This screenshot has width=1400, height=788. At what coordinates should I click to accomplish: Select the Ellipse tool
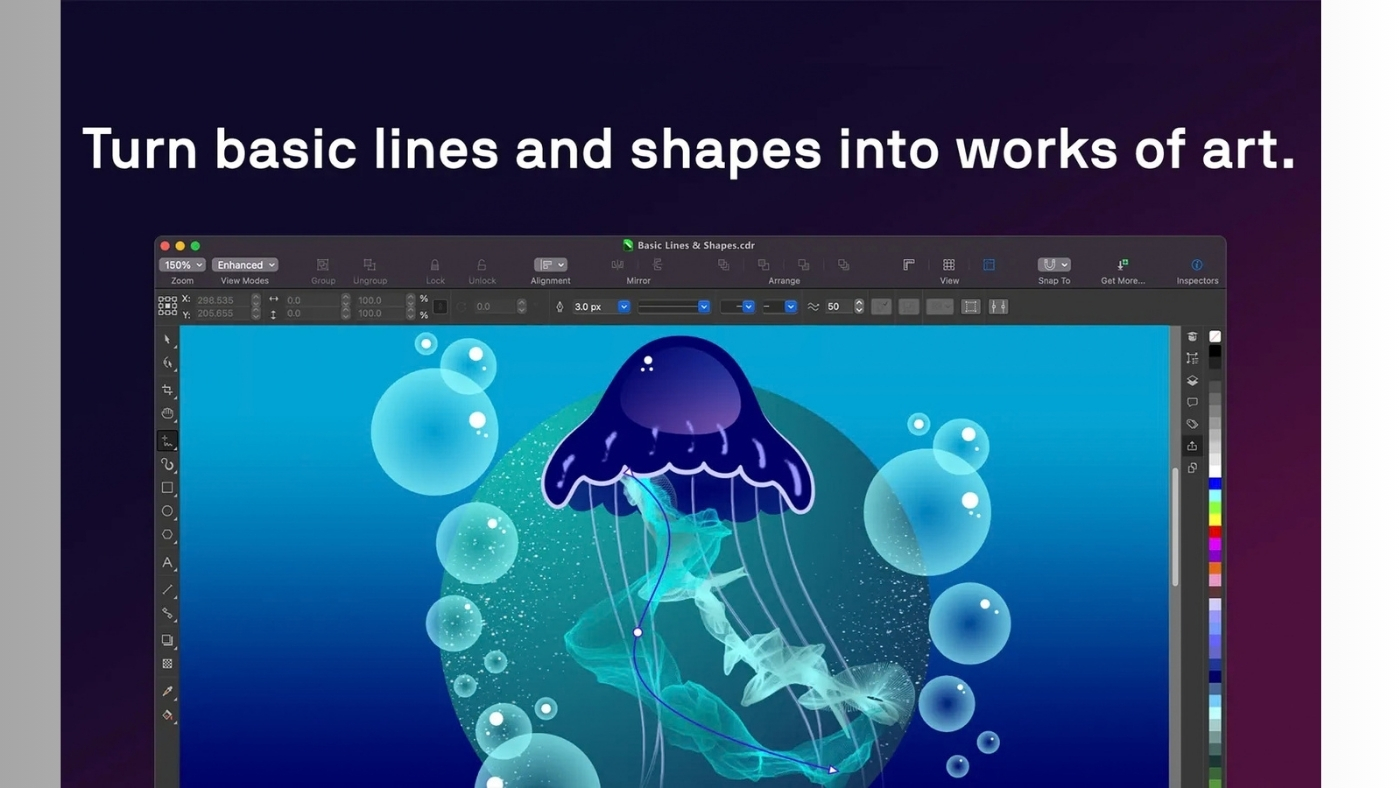(167, 511)
